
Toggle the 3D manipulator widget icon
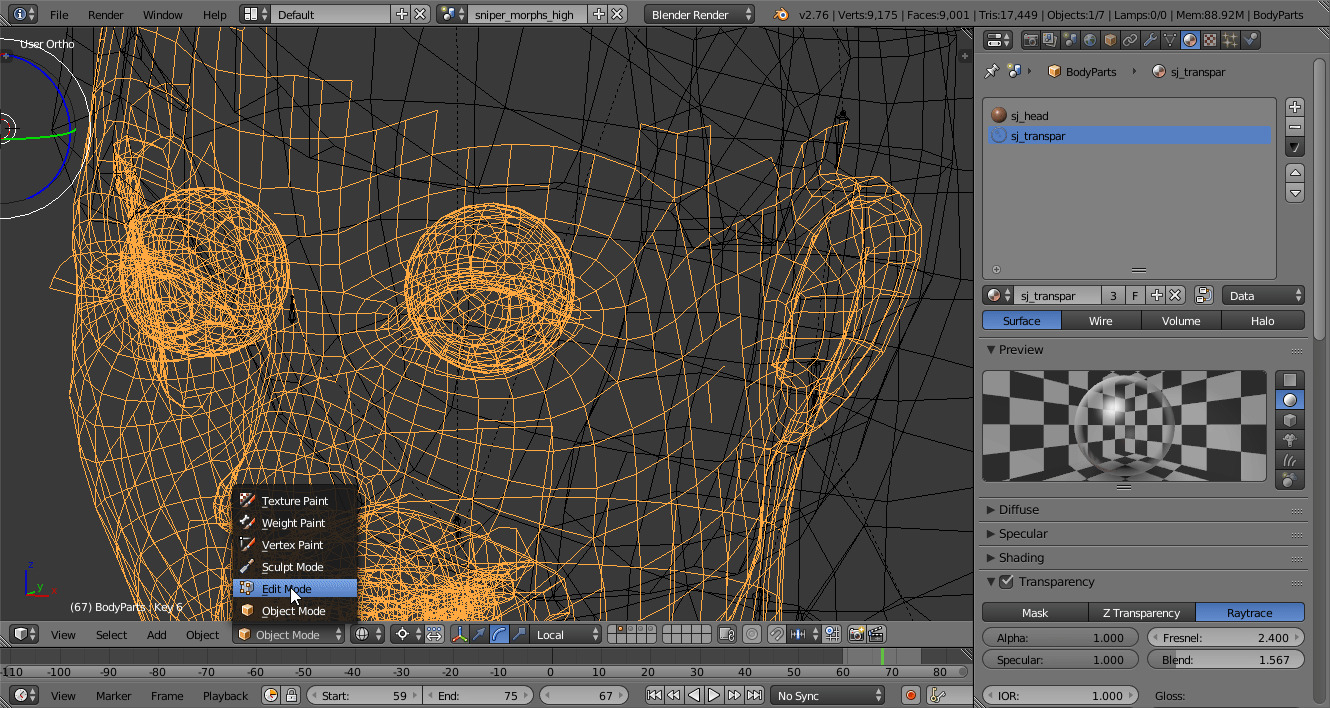460,634
